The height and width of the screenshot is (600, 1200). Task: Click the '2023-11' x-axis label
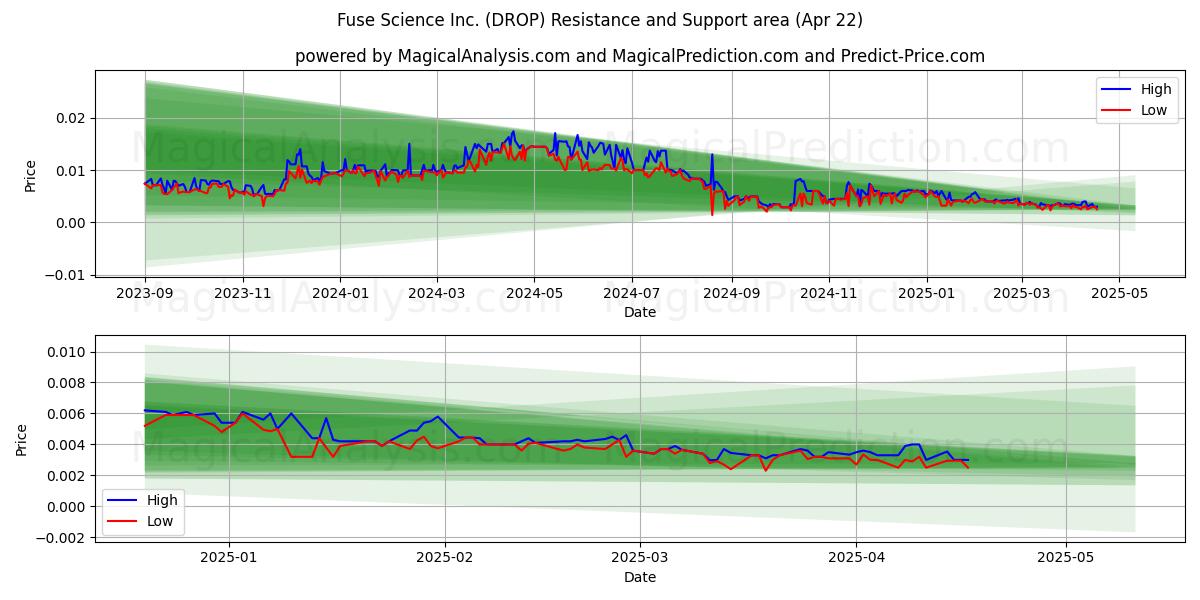[x=243, y=294]
